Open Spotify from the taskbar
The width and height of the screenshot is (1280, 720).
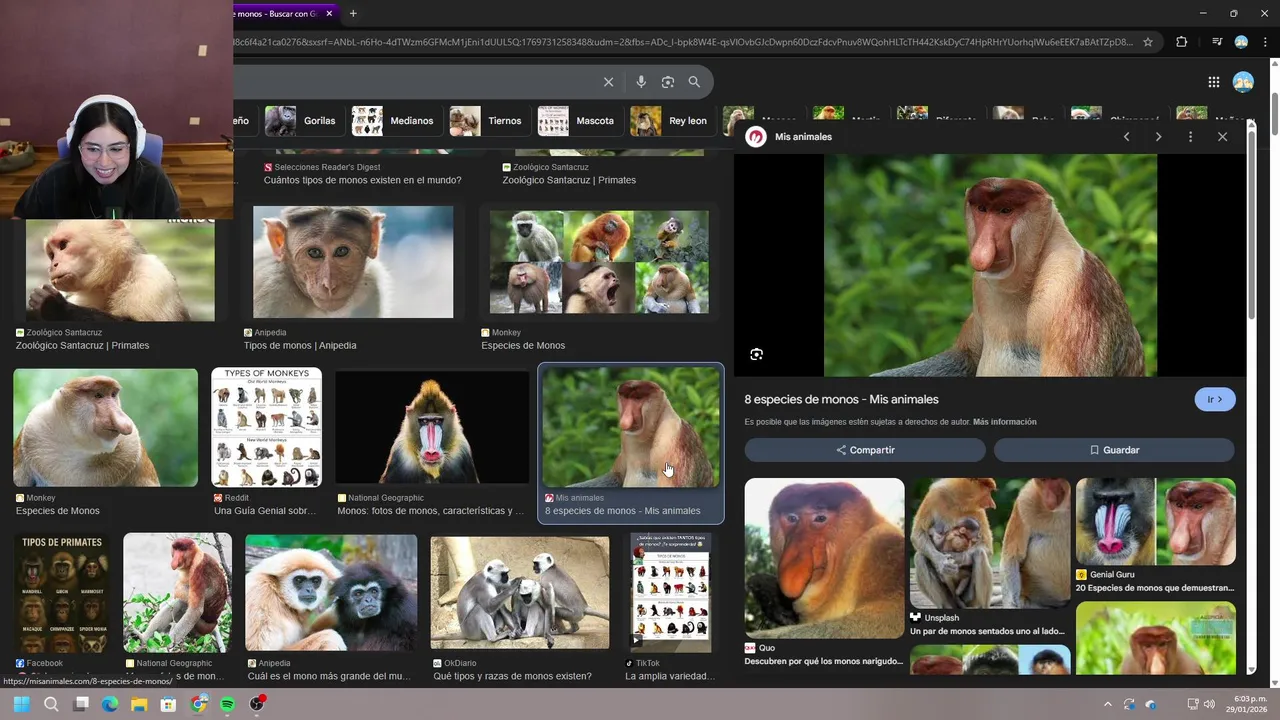tap(227, 704)
